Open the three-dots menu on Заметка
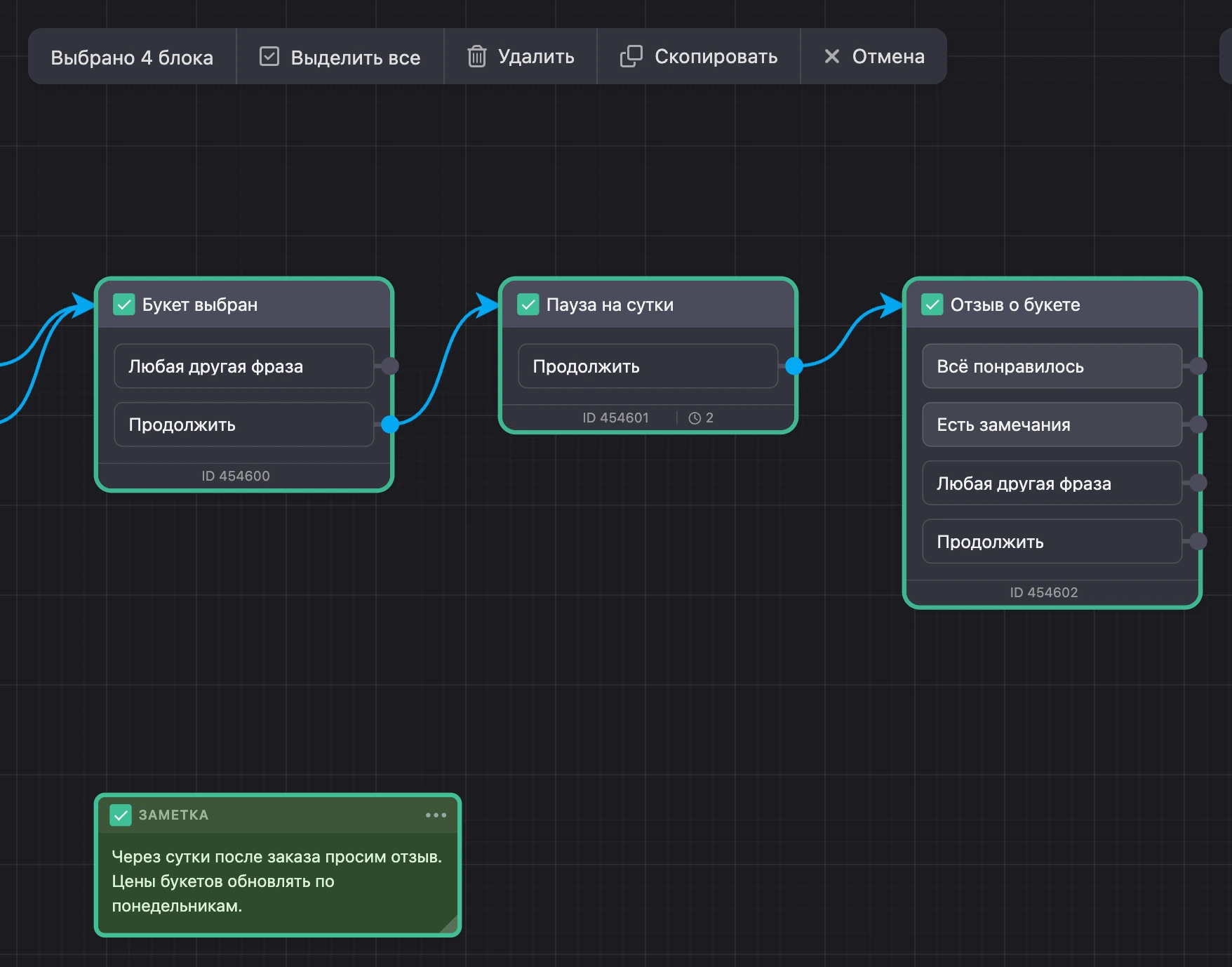The image size is (1232, 967). point(436,815)
